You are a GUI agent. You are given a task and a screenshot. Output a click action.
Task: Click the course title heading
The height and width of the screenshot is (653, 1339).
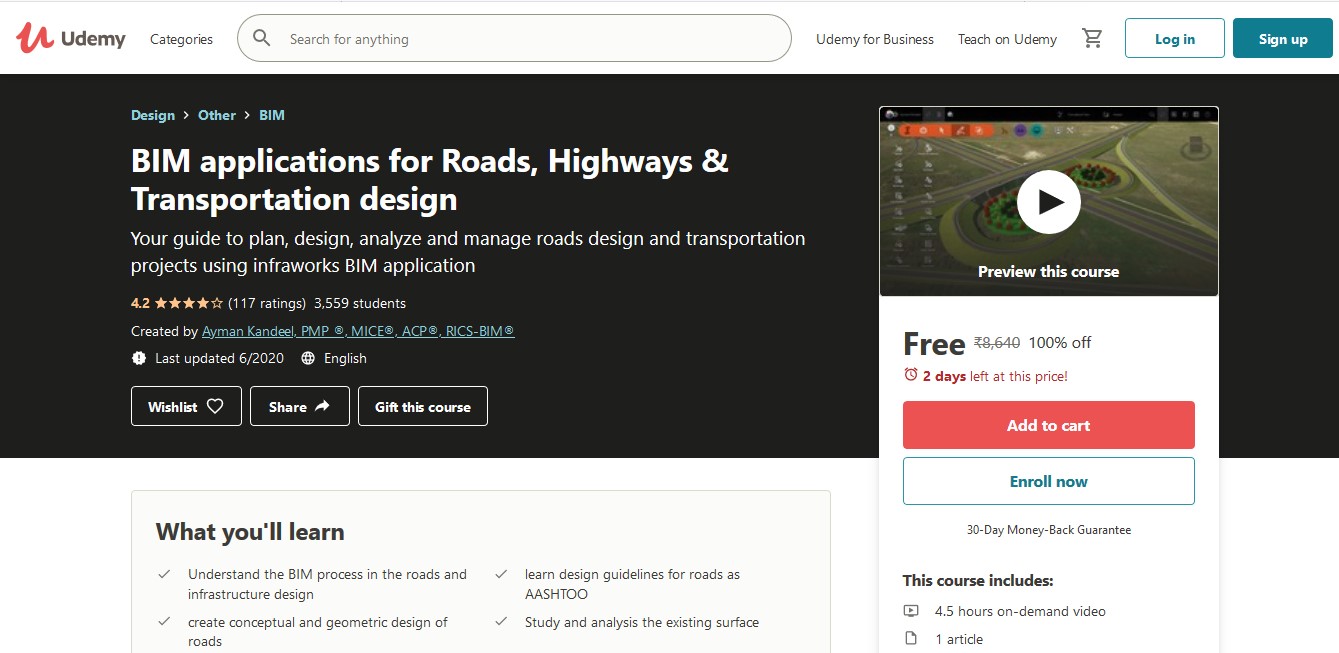tap(430, 180)
